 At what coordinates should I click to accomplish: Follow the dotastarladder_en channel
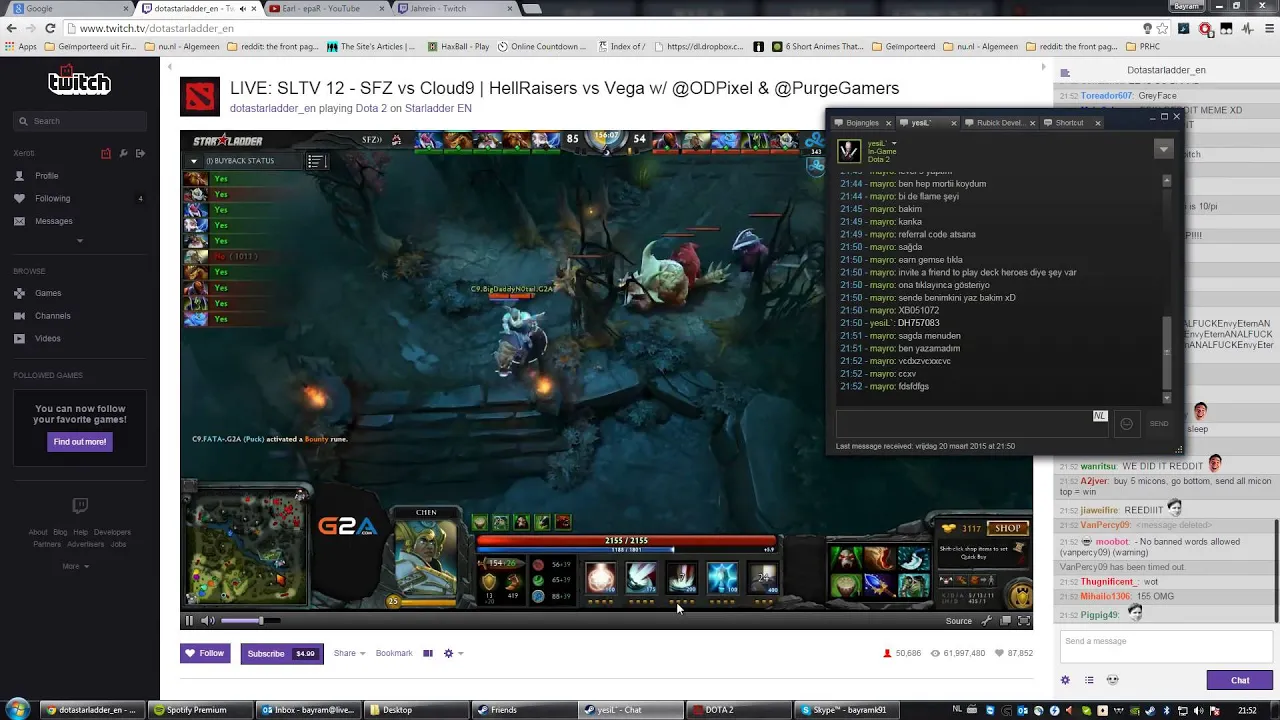[205, 653]
